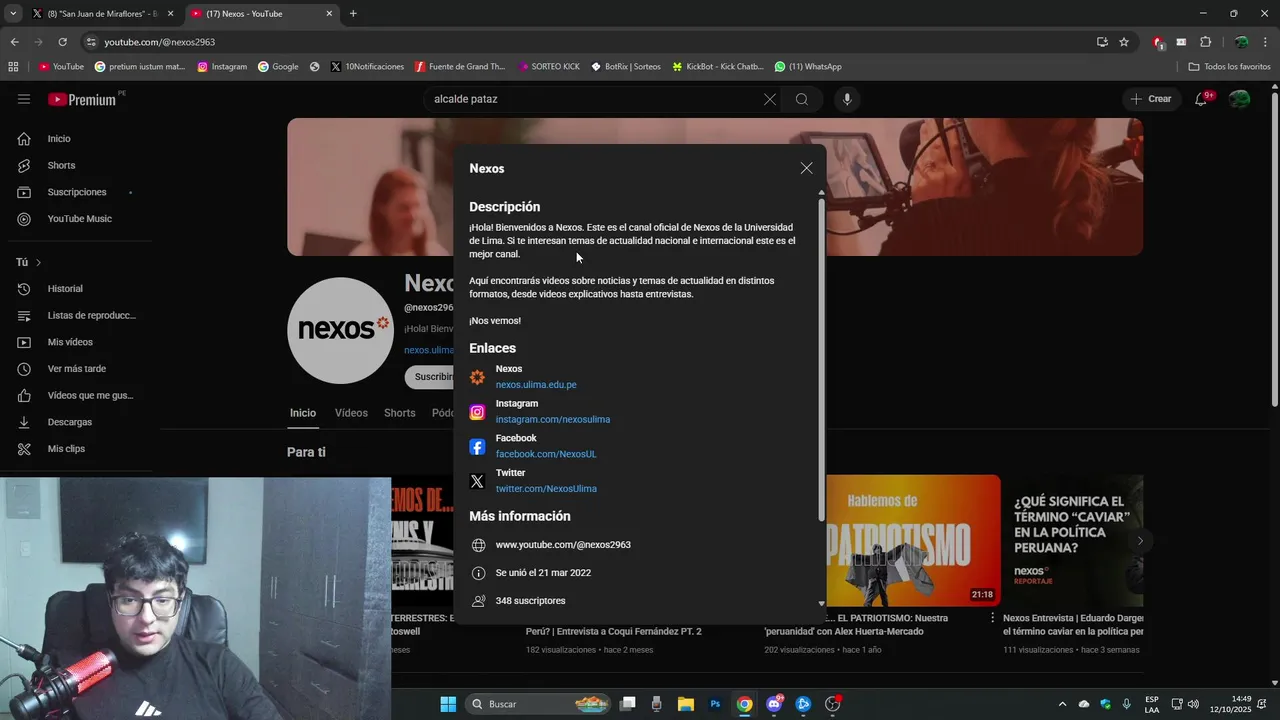Show hidden system tray icons
The image size is (1280, 720).
(1062, 704)
